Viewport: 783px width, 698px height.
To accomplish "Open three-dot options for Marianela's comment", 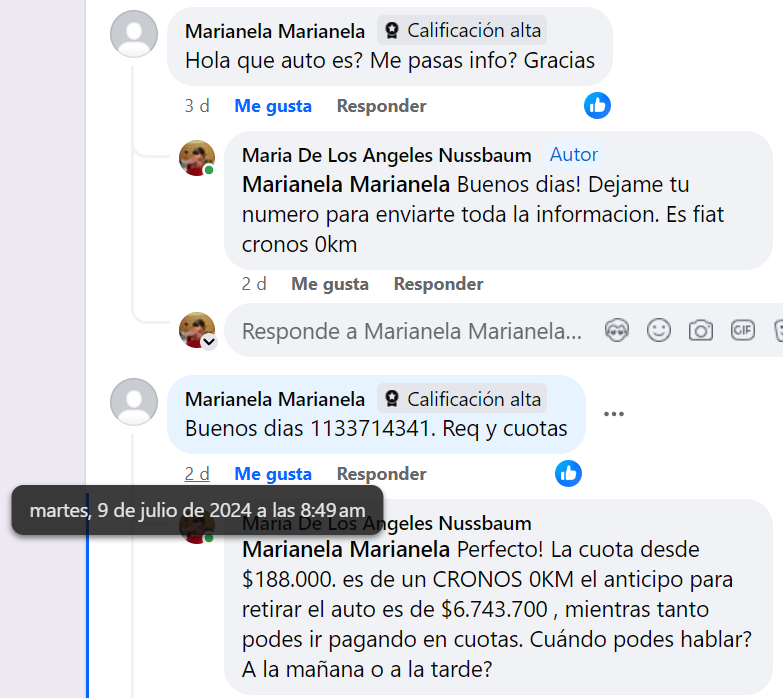I will [614, 414].
